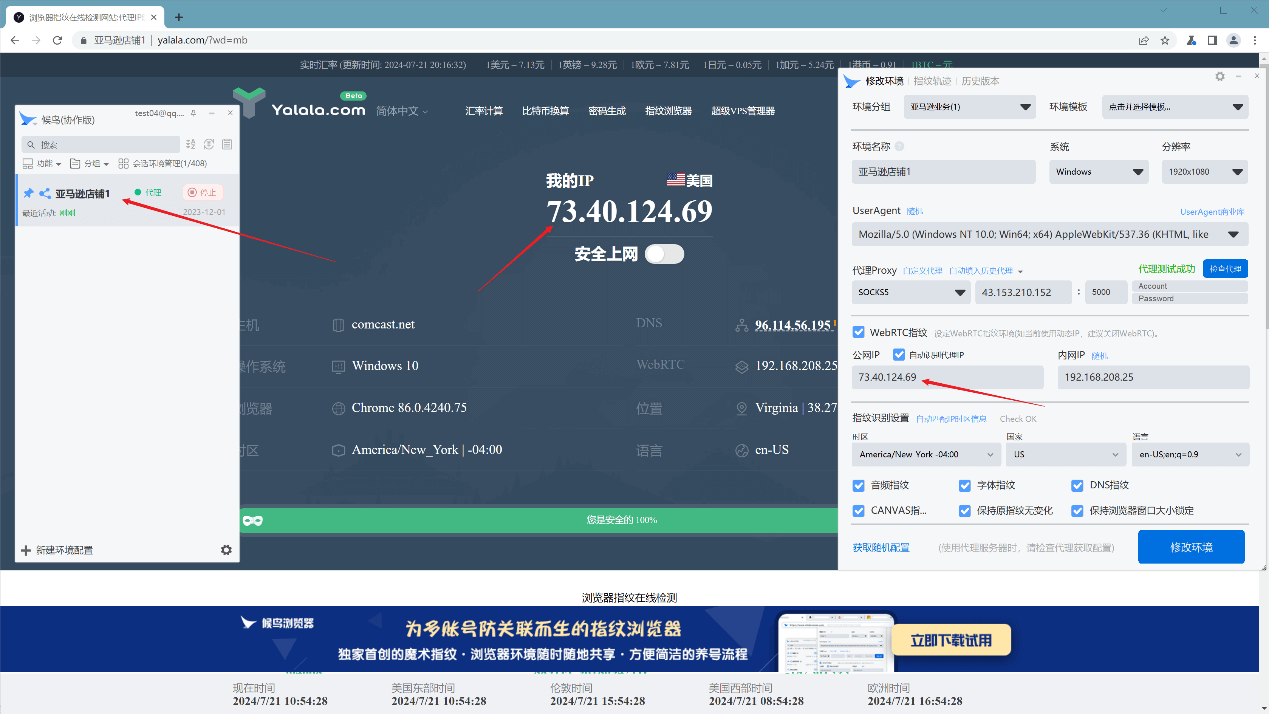Open the SOCKS5 proxy type dropdown
The height and width of the screenshot is (714, 1269).
click(x=910, y=292)
